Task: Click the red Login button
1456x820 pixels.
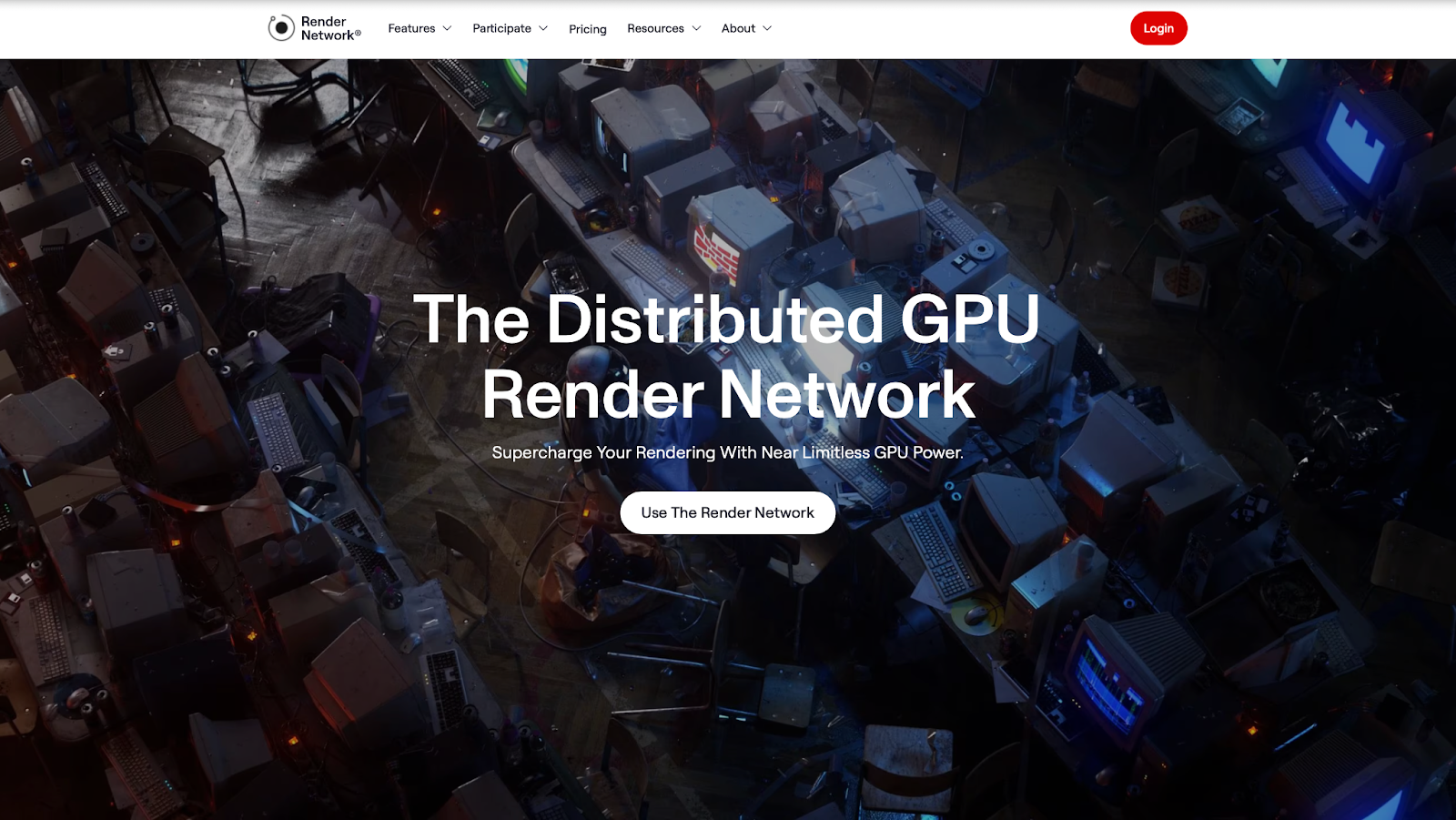Action: pyautogui.click(x=1158, y=28)
